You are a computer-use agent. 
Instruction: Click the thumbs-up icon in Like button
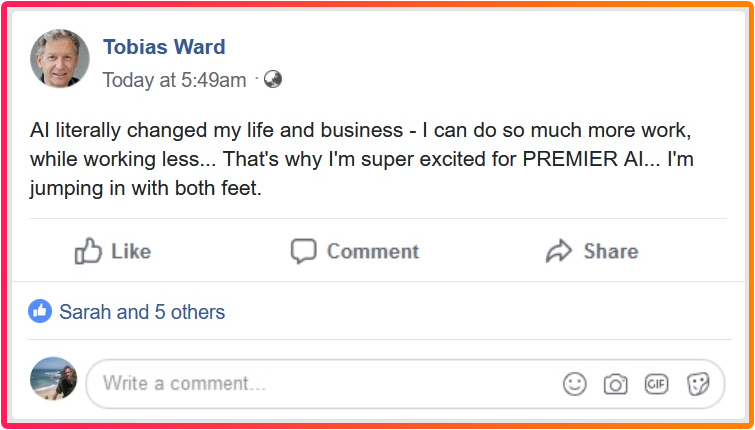point(89,251)
